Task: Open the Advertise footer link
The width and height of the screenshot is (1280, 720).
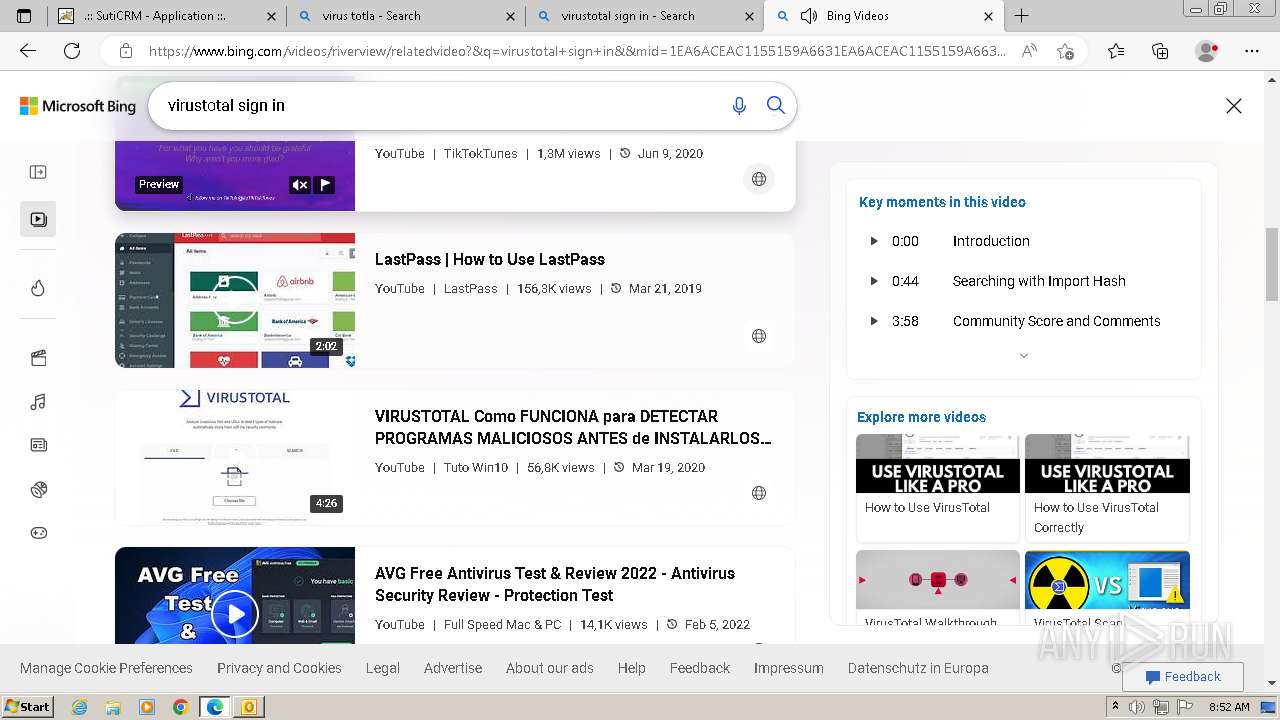Action: [453, 668]
